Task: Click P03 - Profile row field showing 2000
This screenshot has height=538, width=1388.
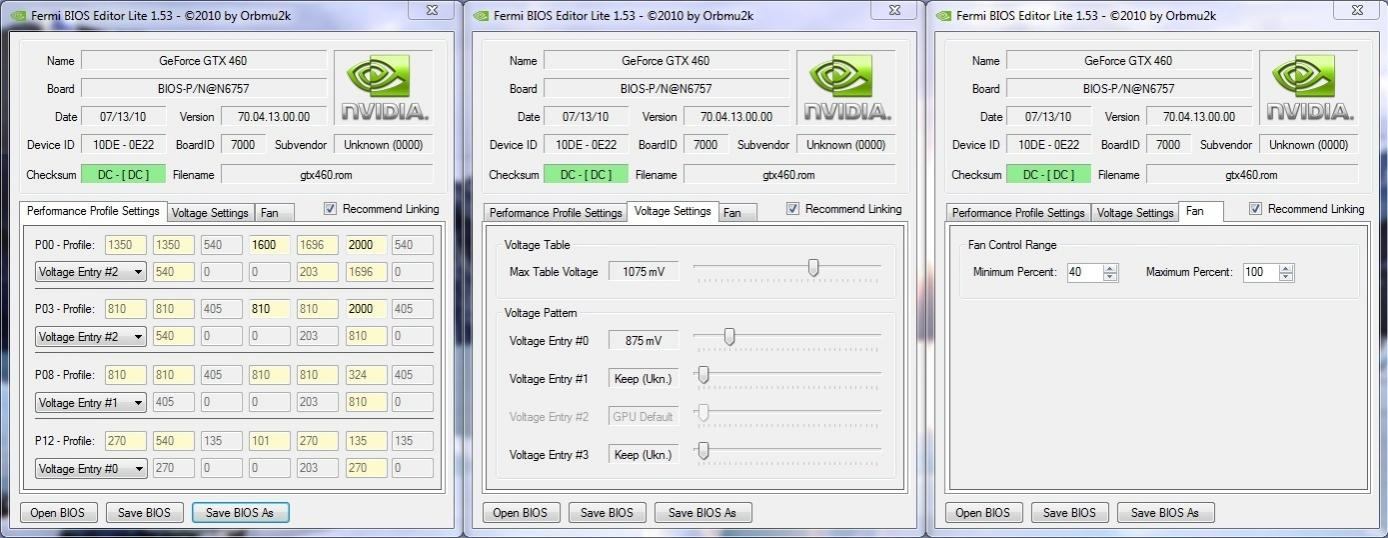Action: click(366, 309)
